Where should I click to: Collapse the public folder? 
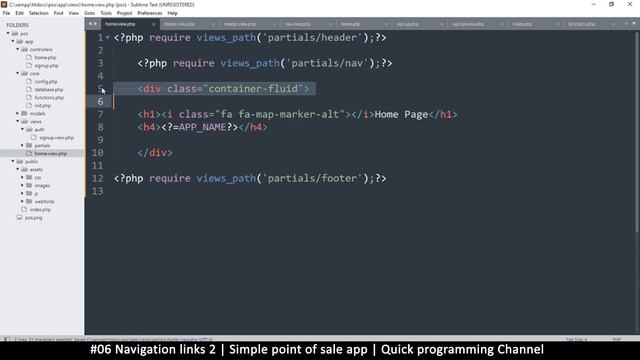13,161
